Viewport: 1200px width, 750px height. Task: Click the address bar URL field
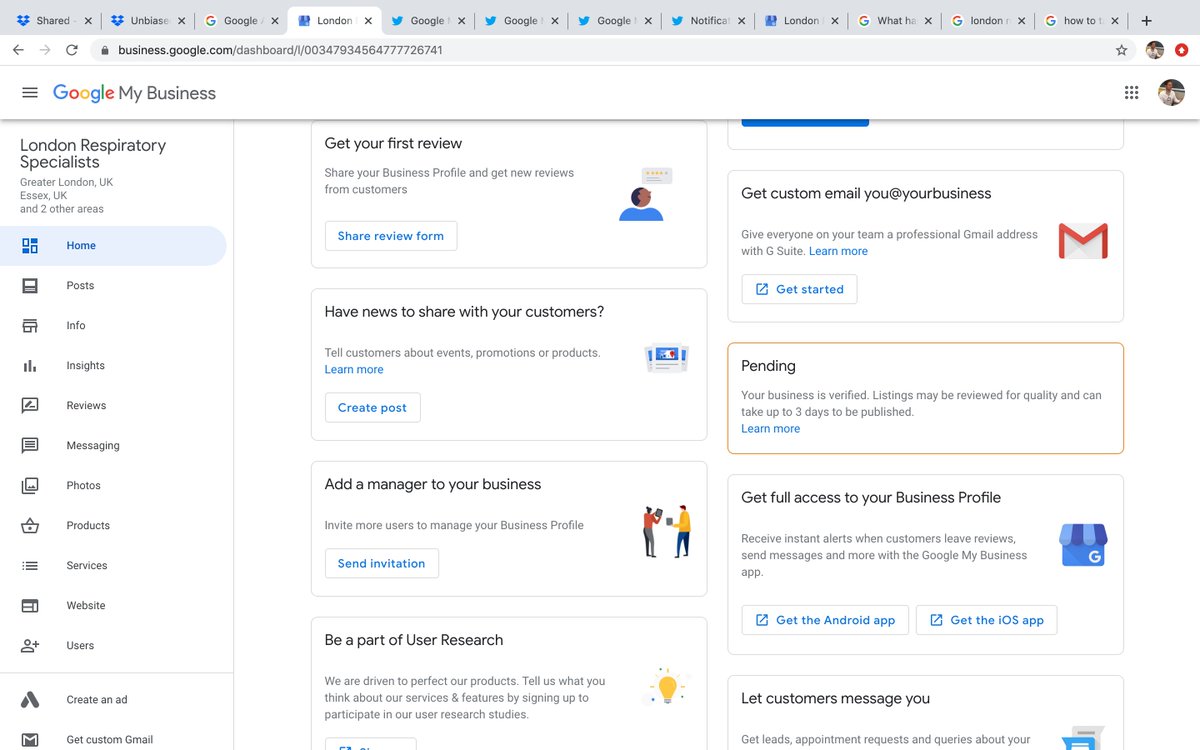pos(610,49)
